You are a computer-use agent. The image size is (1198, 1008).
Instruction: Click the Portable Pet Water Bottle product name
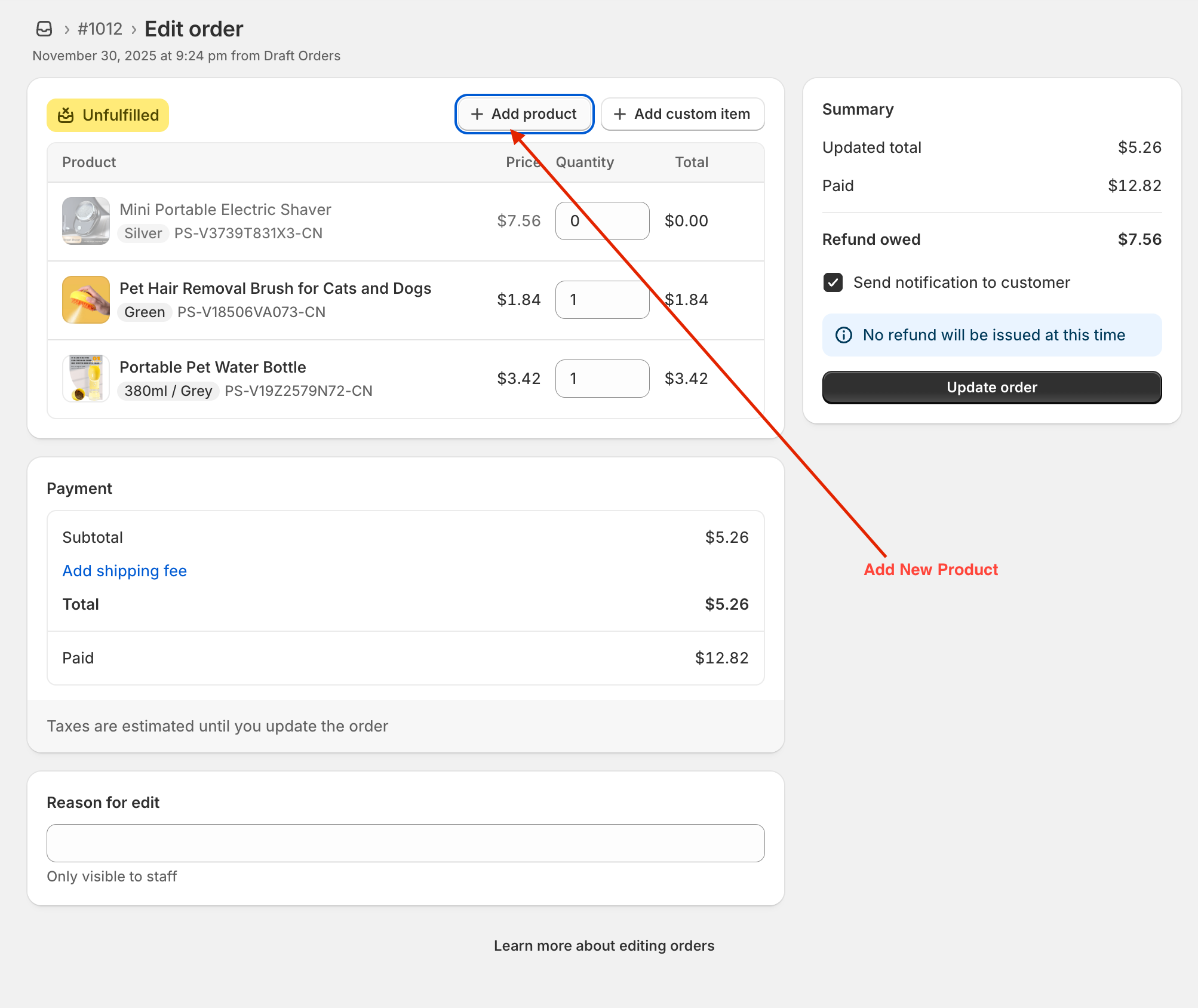(213, 367)
